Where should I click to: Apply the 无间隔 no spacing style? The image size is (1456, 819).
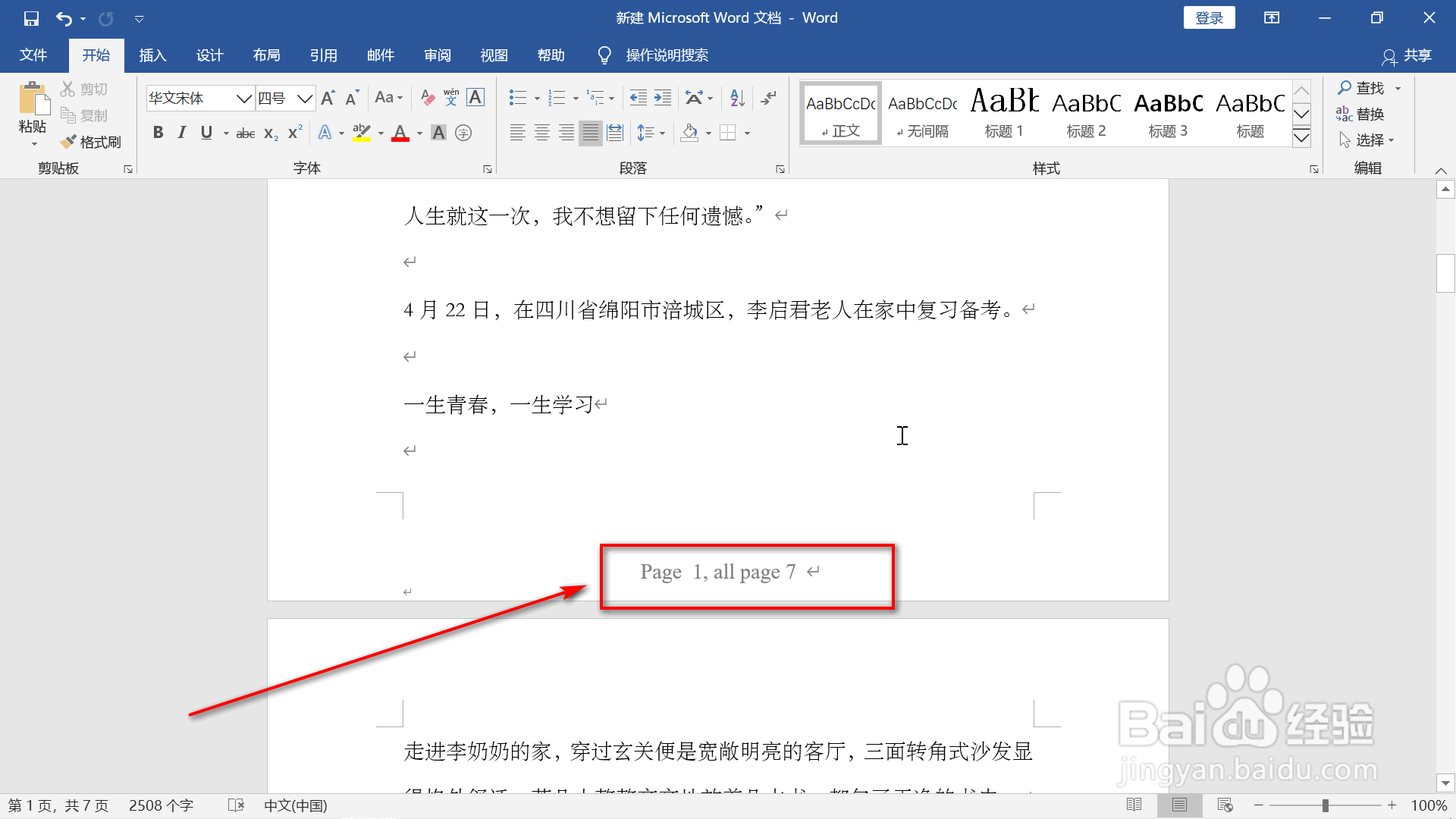pos(922,112)
